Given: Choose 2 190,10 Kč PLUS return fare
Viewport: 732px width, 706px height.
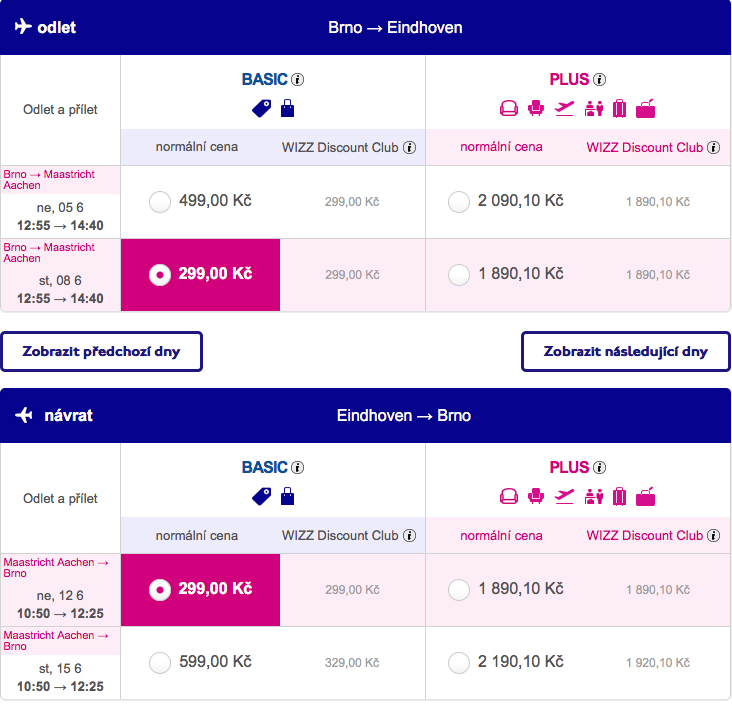Looking at the screenshot, I should (458, 663).
